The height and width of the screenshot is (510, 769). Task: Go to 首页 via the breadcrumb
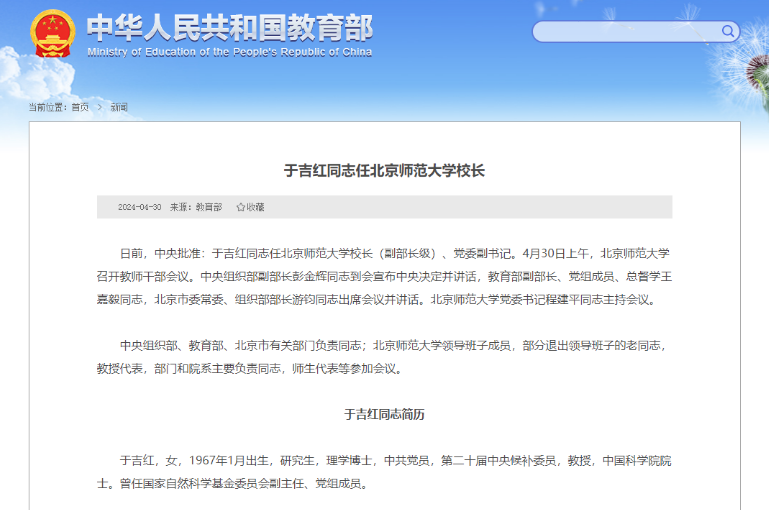point(80,106)
